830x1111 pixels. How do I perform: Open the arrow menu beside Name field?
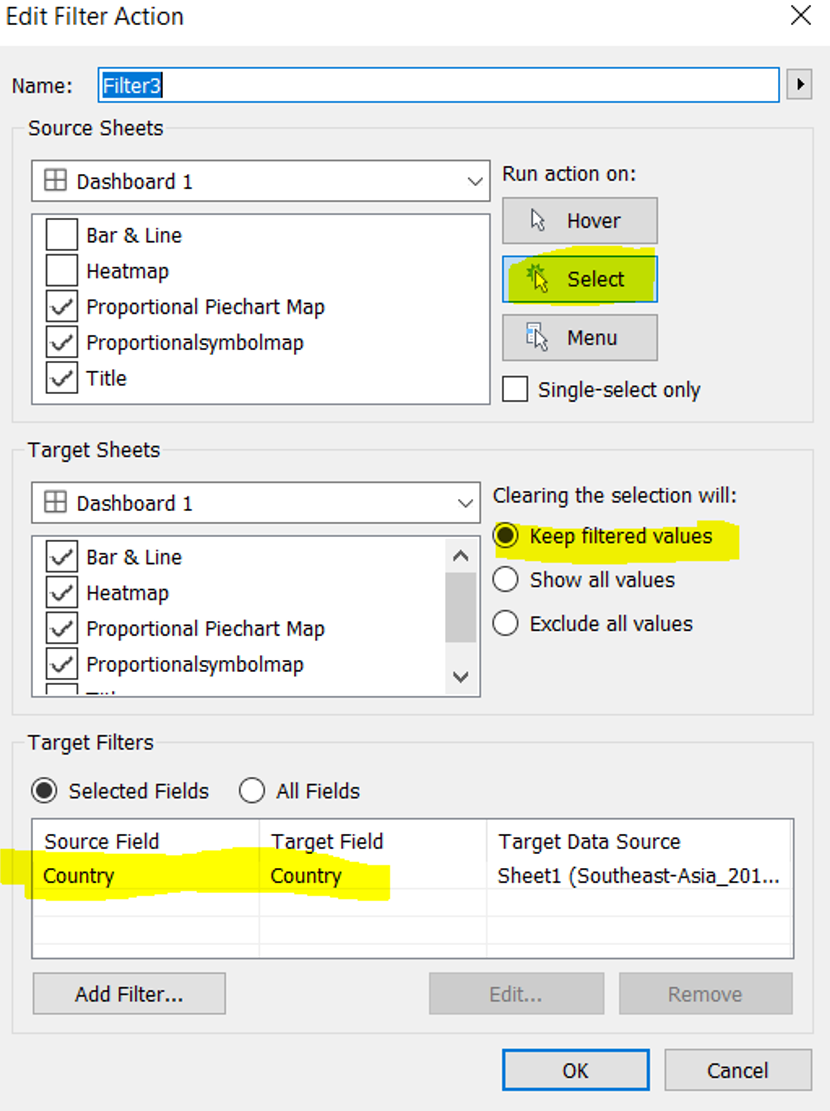(798, 85)
